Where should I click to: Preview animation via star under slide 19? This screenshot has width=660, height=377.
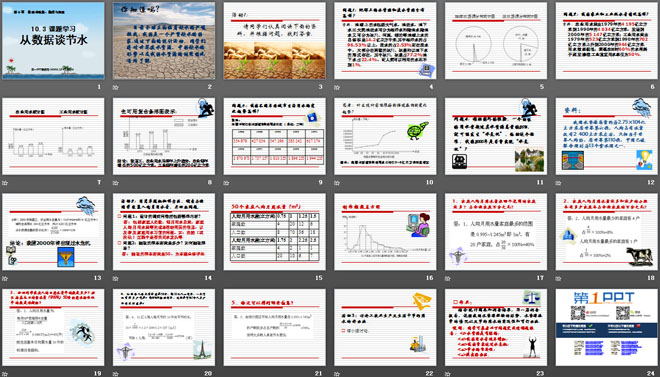pyautogui.click(x=5, y=374)
